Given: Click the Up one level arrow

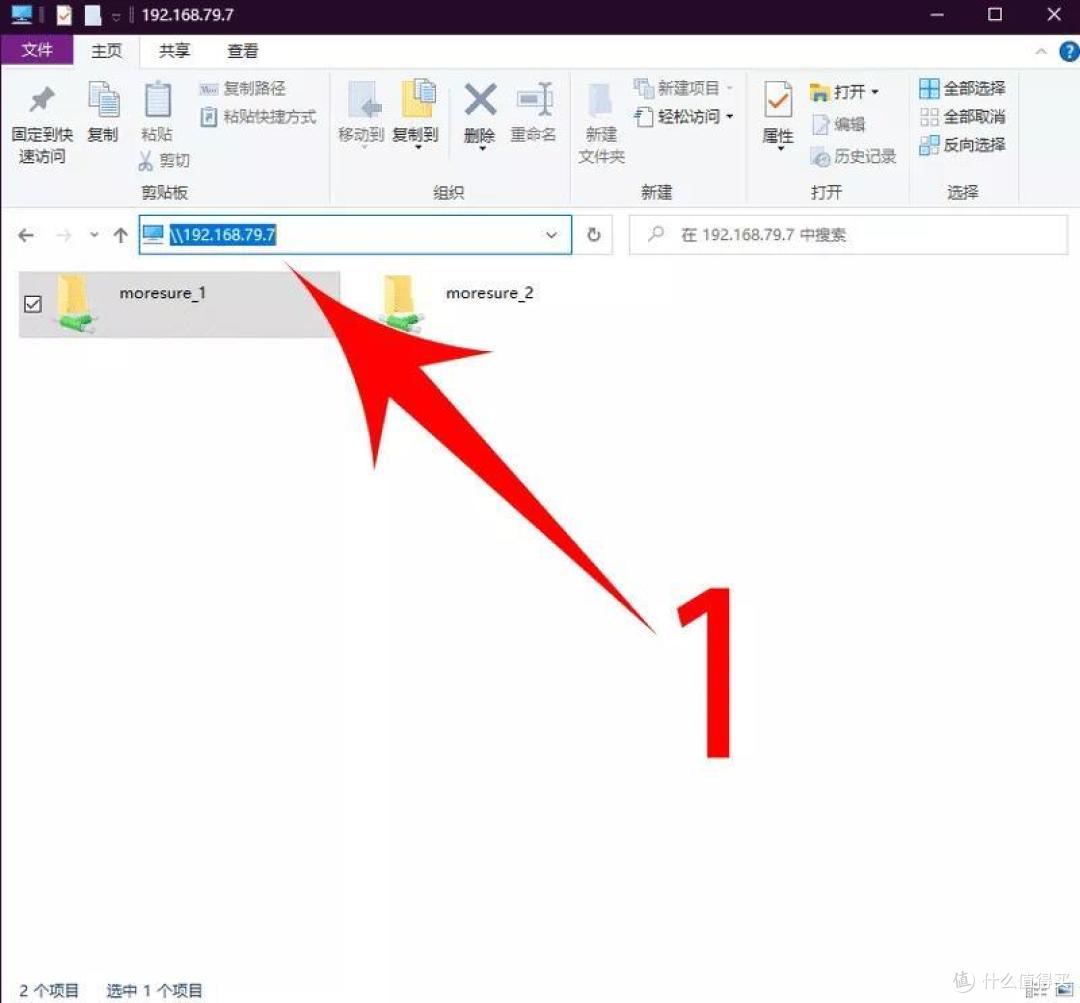Looking at the screenshot, I should click(x=121, y=236).
